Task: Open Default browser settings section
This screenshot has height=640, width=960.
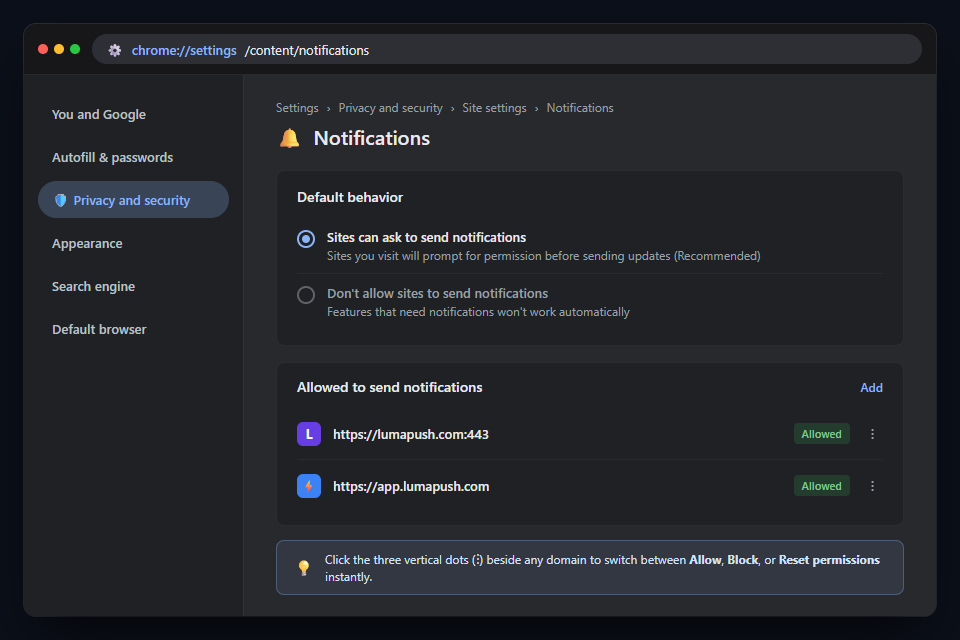Action: click(99, 329)
